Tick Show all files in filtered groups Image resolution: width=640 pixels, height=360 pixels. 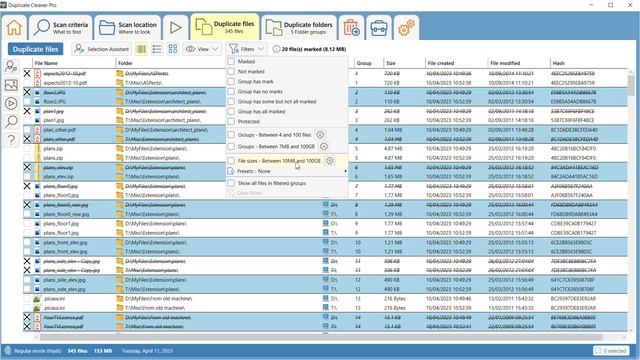click(x=231, y=183)
